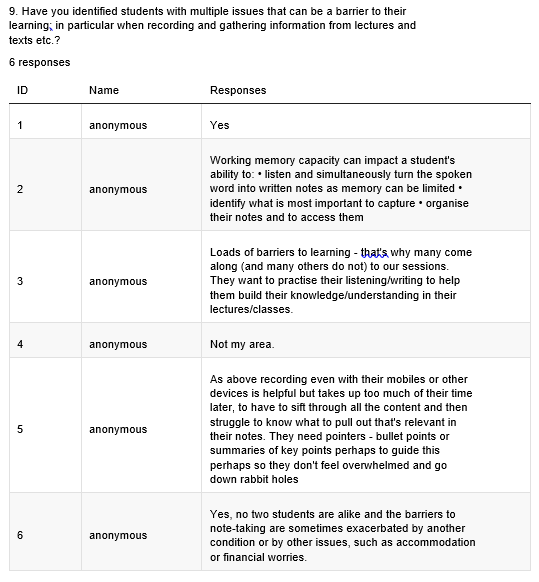Click the anonymous name in row 4

tap(118, 344)
